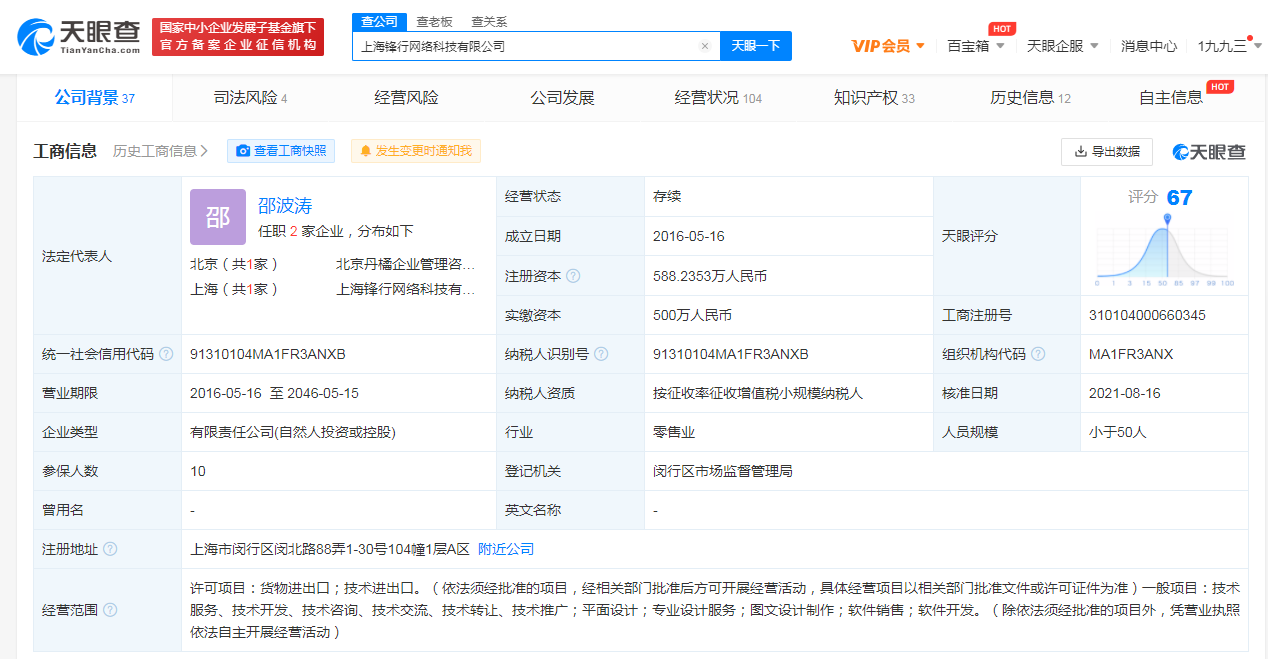The height and width of the screenshot is (659, 1268).
Task: Click the 北京（共1家） row label
Action: tap(234, 265)
